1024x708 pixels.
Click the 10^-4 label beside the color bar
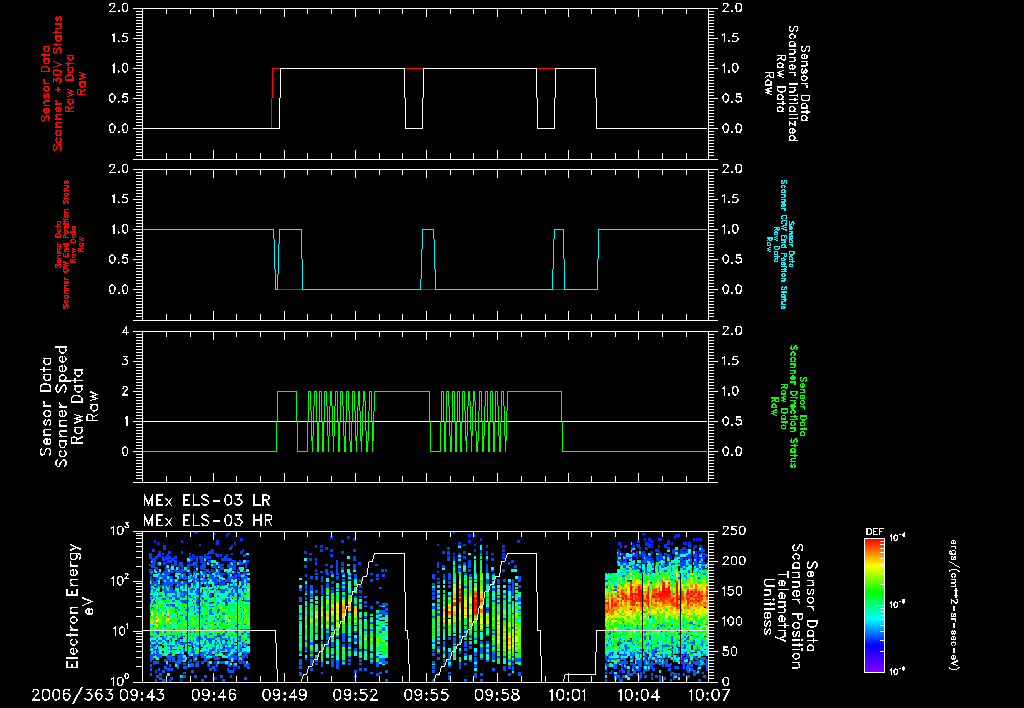coord(897,538)
